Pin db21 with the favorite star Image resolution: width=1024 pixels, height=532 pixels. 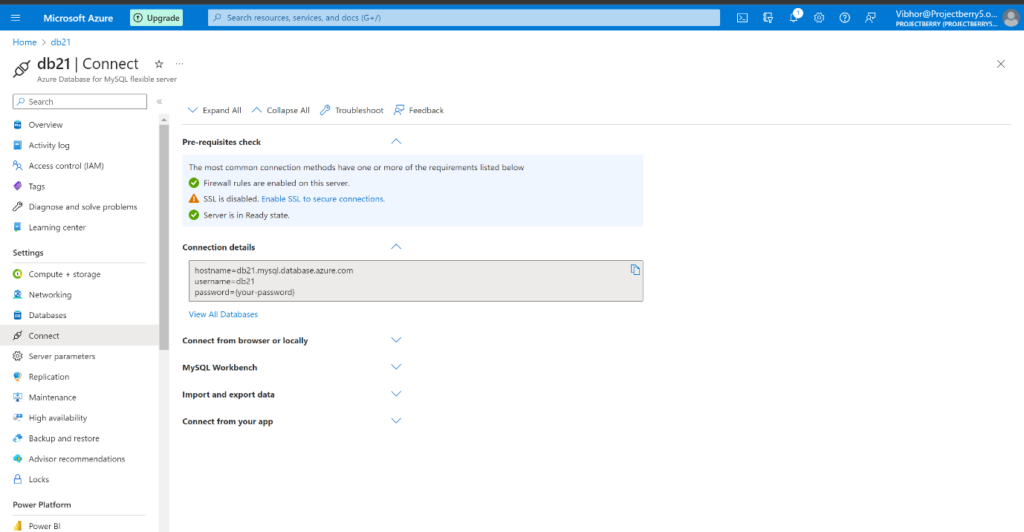click(x=159, y=64)
